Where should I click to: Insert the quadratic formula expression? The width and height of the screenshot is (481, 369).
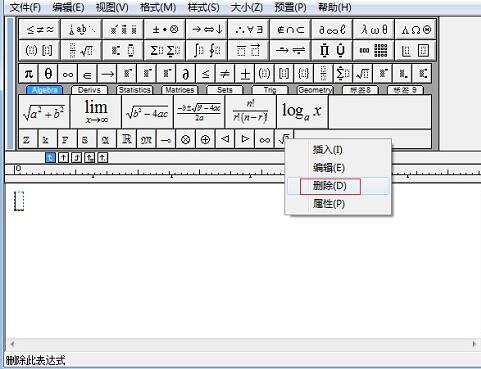pos(199,112)
